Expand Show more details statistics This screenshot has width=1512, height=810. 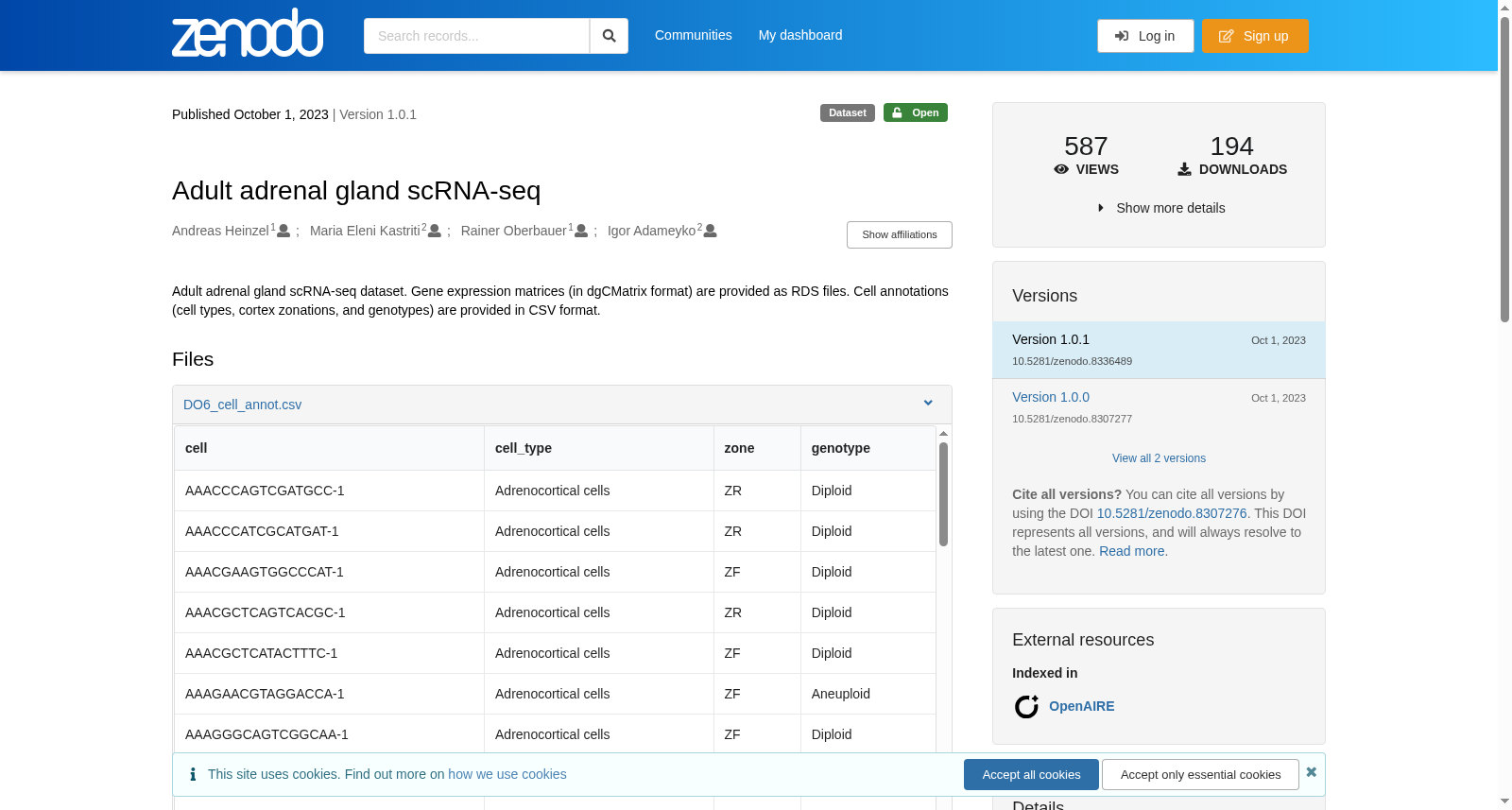click(x=1160, y=208)
